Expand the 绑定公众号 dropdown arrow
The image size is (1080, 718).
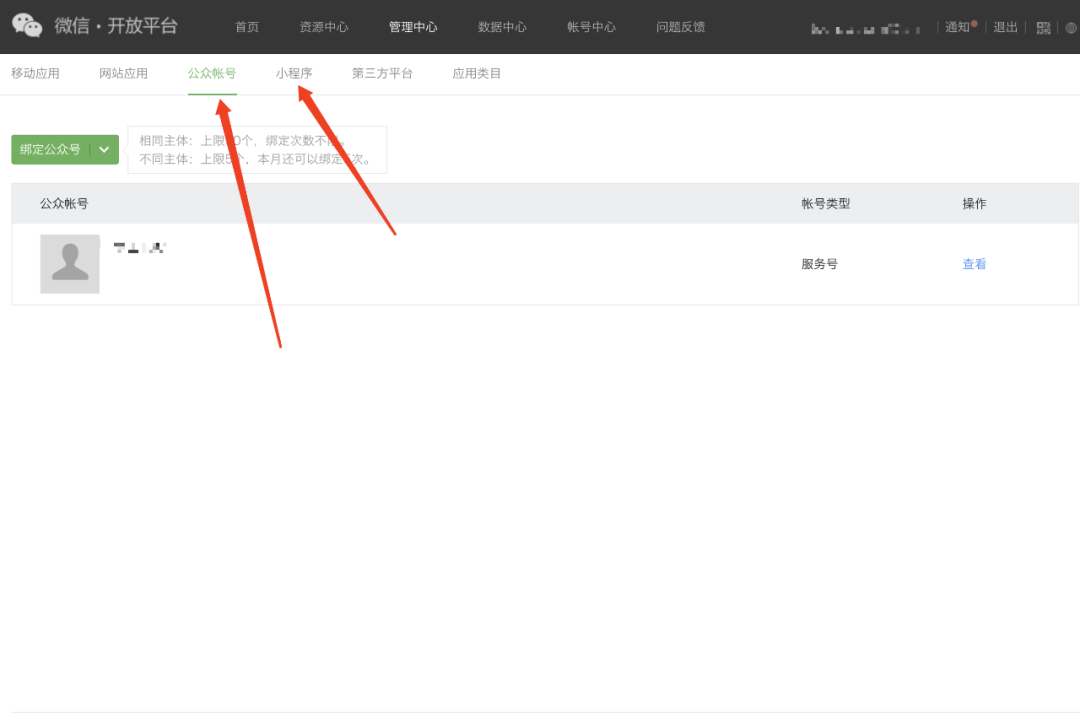tap(104, 148)
